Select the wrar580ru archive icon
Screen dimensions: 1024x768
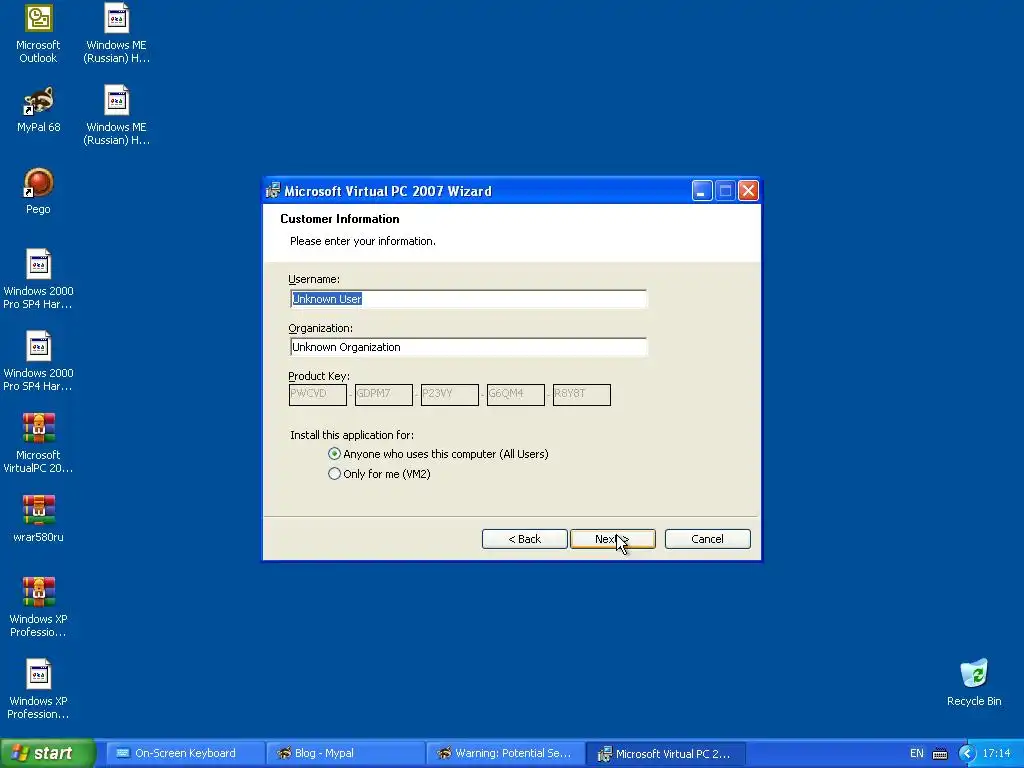(x=38, y=519)
